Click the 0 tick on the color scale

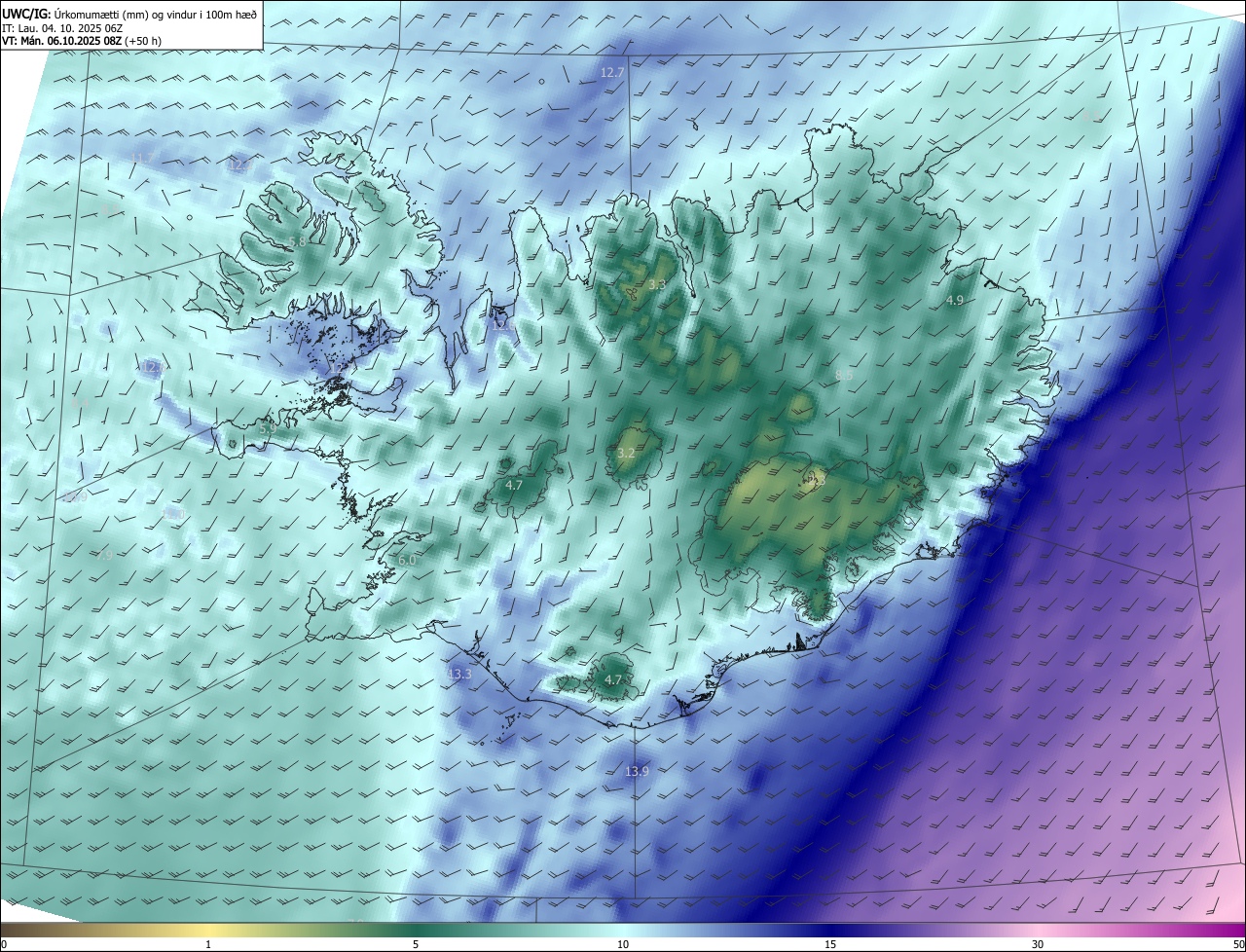pyautogui.click(x=4, y=944)
